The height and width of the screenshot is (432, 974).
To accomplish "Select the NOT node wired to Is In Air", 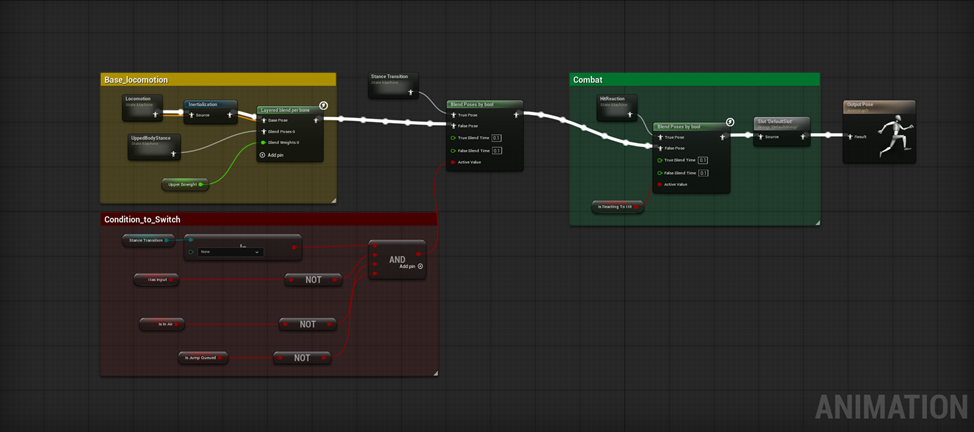I will 308,324.
